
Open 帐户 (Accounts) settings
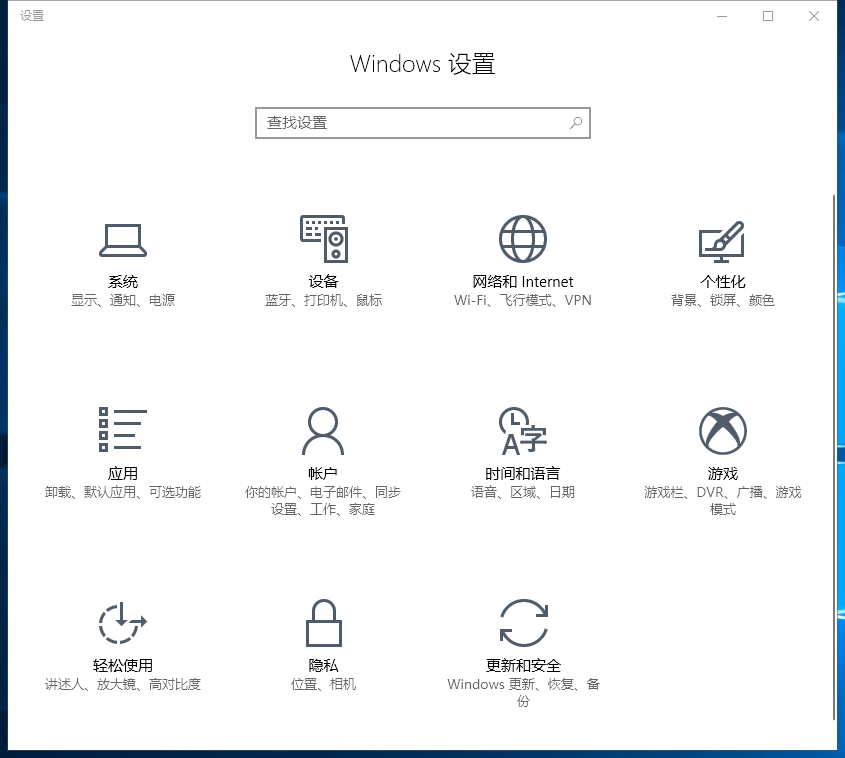[323, 450]
